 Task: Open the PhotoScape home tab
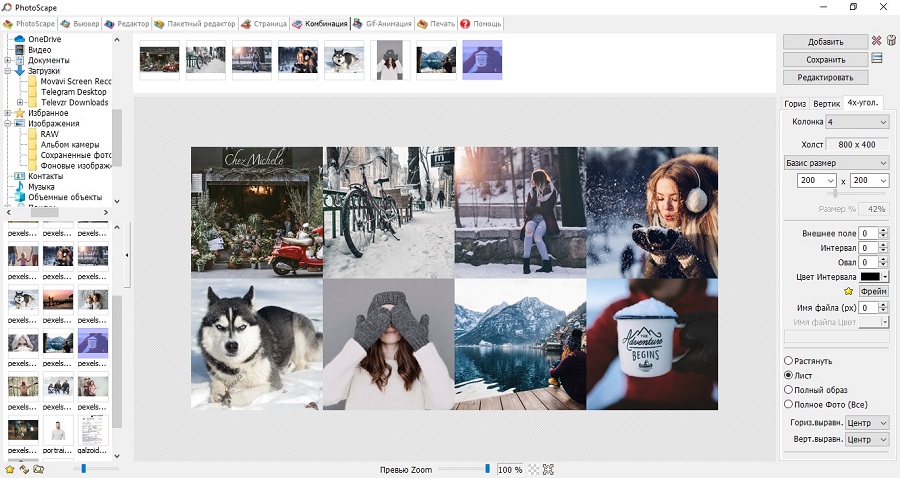[29, 24]
